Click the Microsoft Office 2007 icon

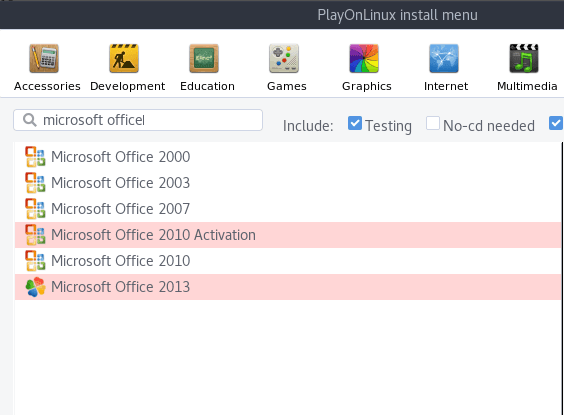click(35, 209)
